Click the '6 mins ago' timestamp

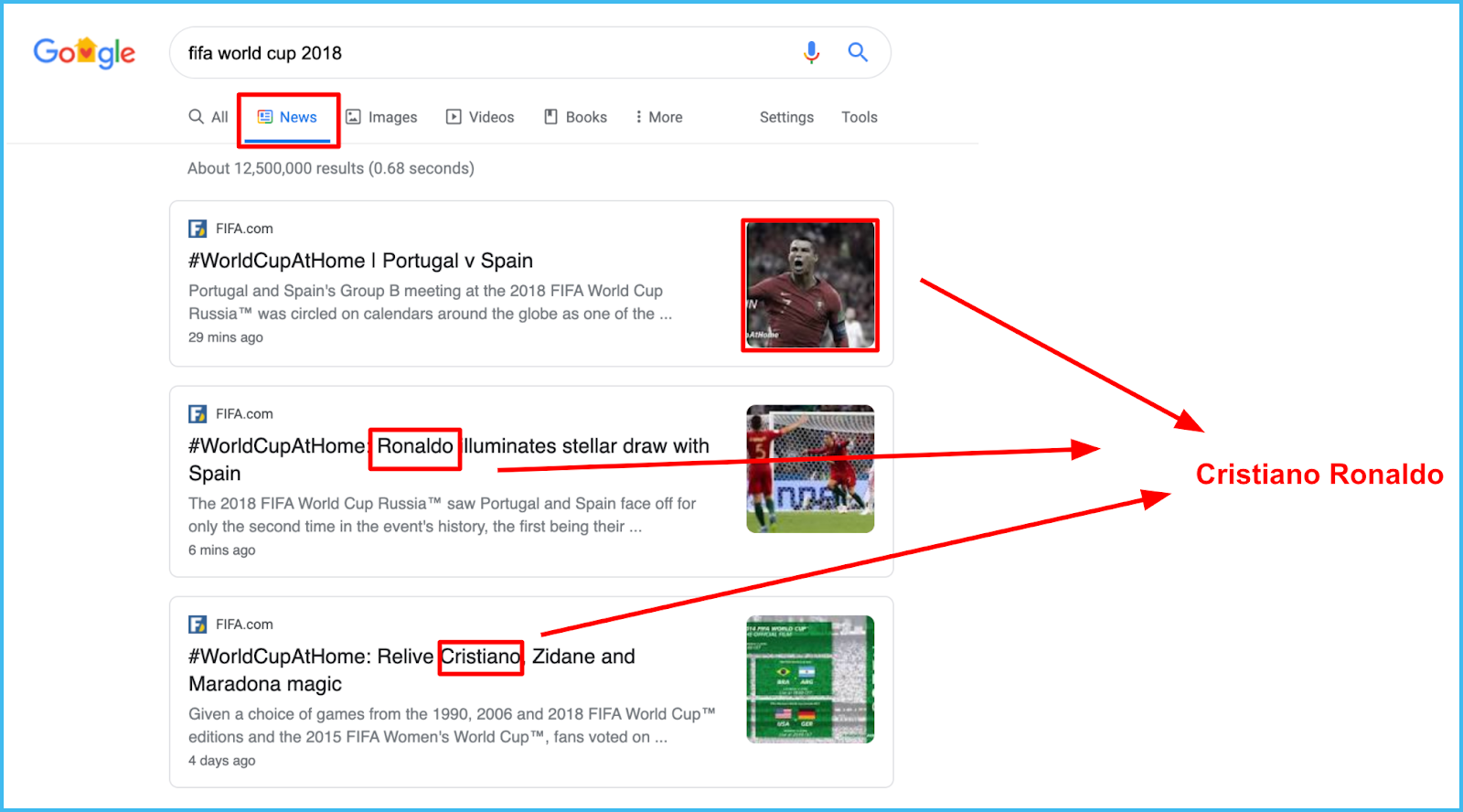222,550
